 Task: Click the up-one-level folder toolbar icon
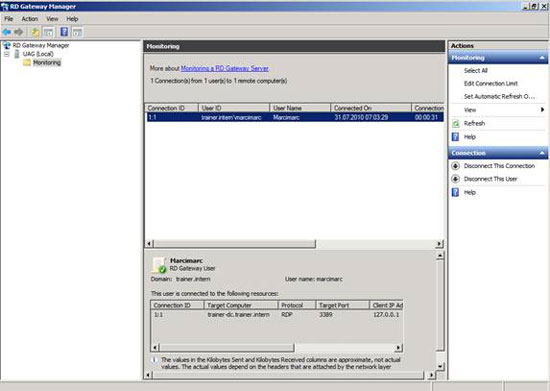(x=35, y=32)
